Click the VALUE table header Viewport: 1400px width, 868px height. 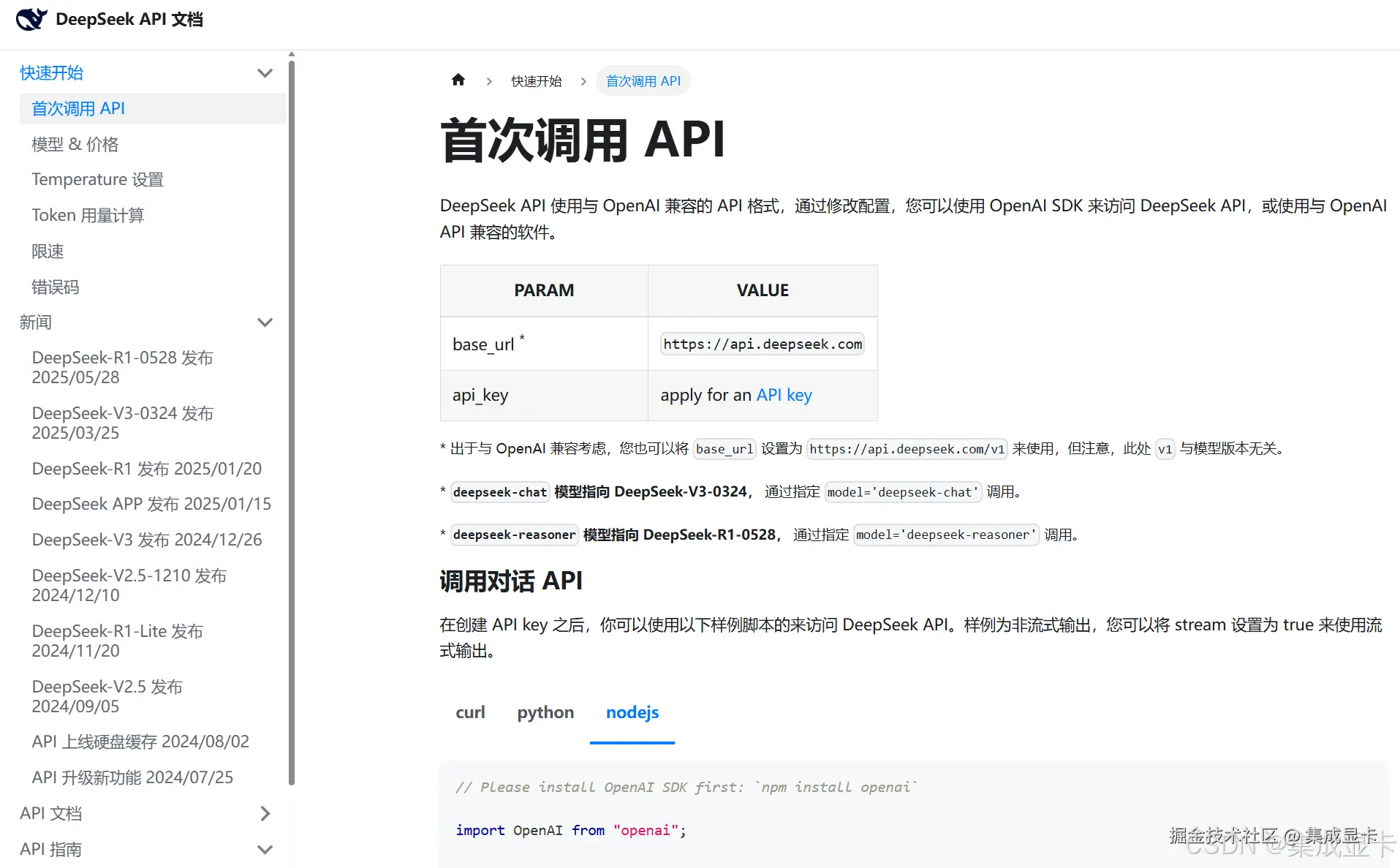763,290
